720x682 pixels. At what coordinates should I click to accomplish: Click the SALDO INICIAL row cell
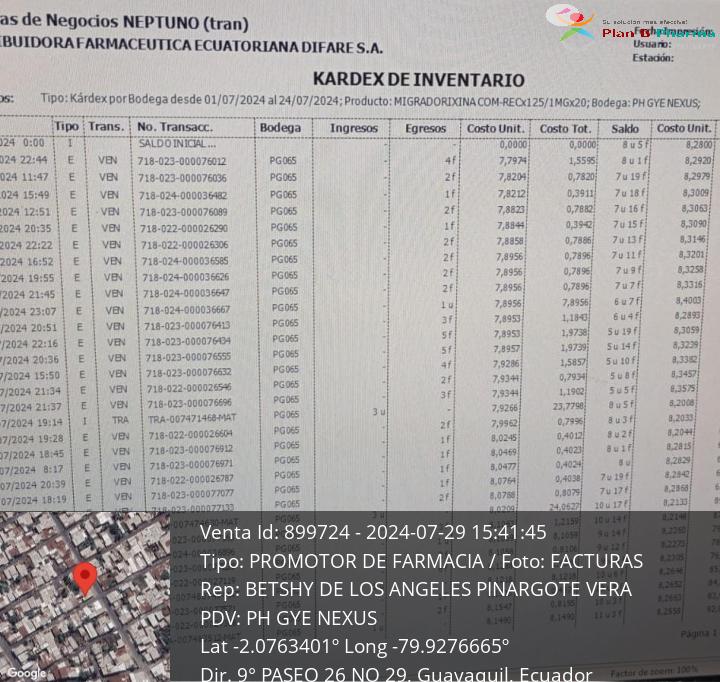177,144
